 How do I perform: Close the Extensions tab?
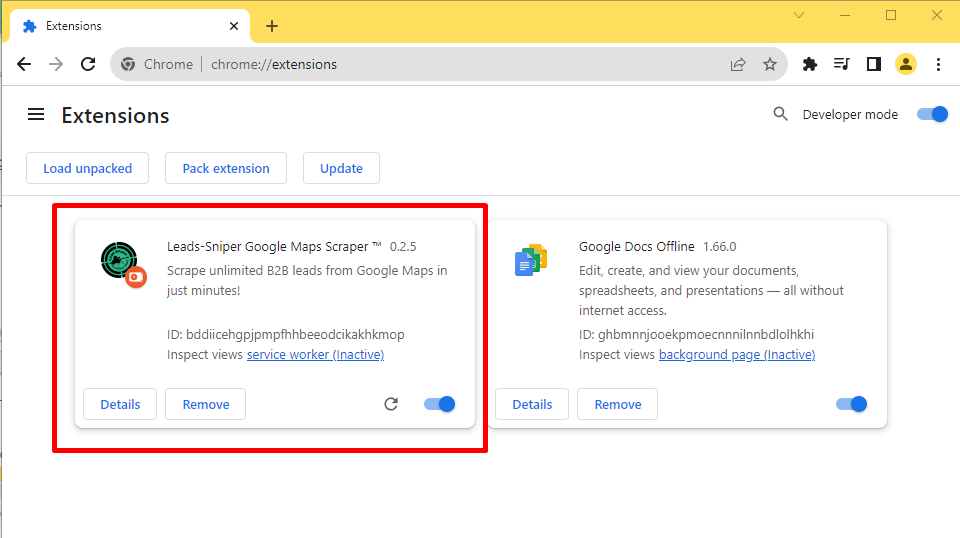tap(234, 26)
